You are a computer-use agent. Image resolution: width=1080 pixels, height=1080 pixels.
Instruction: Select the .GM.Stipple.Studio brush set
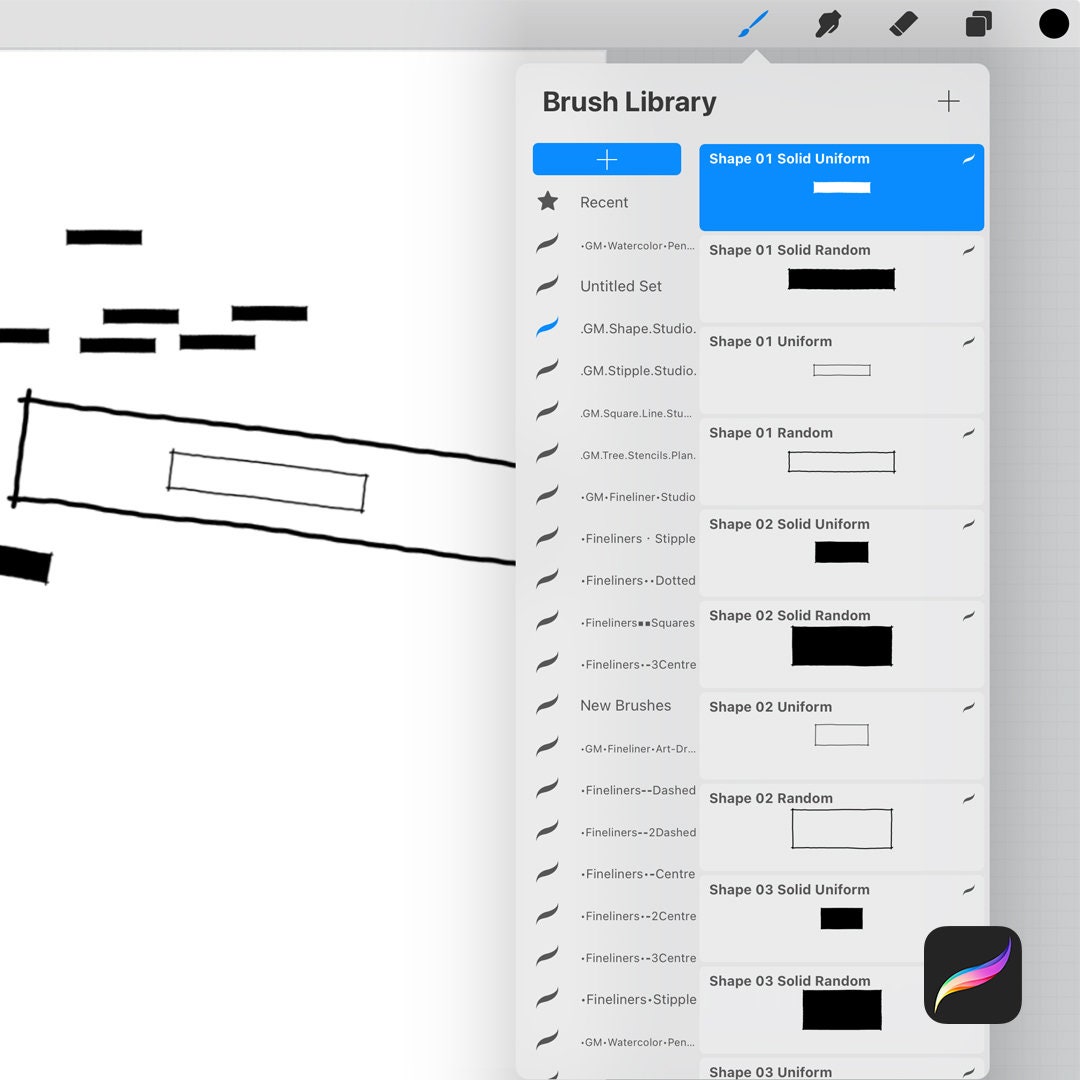coord(637,369)
